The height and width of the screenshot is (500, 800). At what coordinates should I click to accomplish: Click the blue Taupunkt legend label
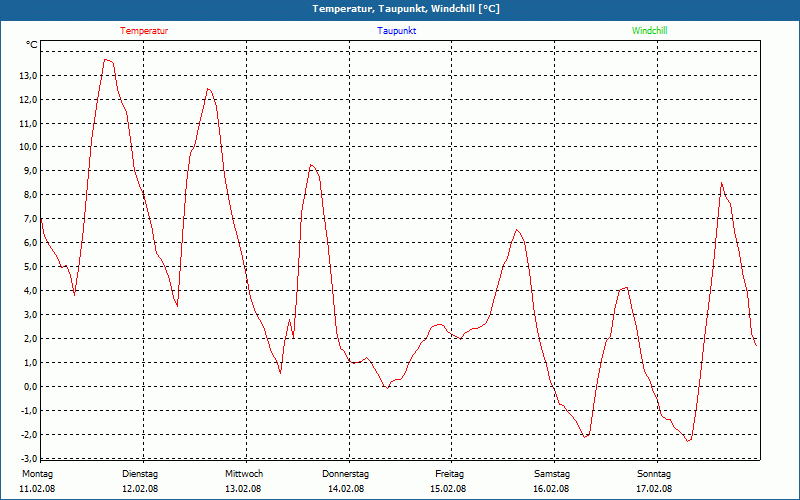click(397, 31)
